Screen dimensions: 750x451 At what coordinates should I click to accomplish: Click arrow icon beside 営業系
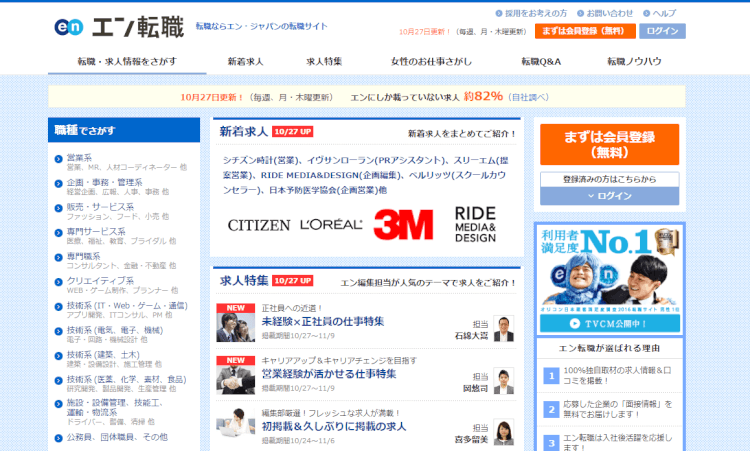pyautogui.click(x=59, y=159)
